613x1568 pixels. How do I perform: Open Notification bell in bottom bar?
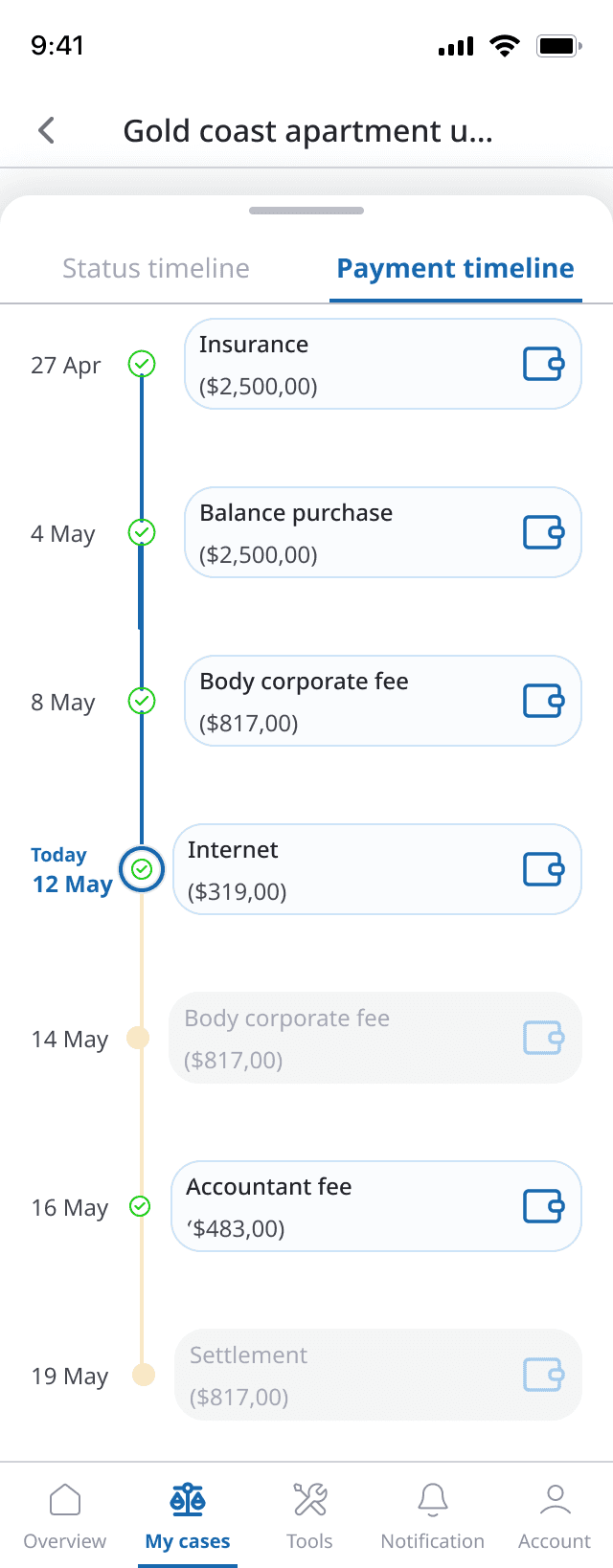click(432, 1516)
